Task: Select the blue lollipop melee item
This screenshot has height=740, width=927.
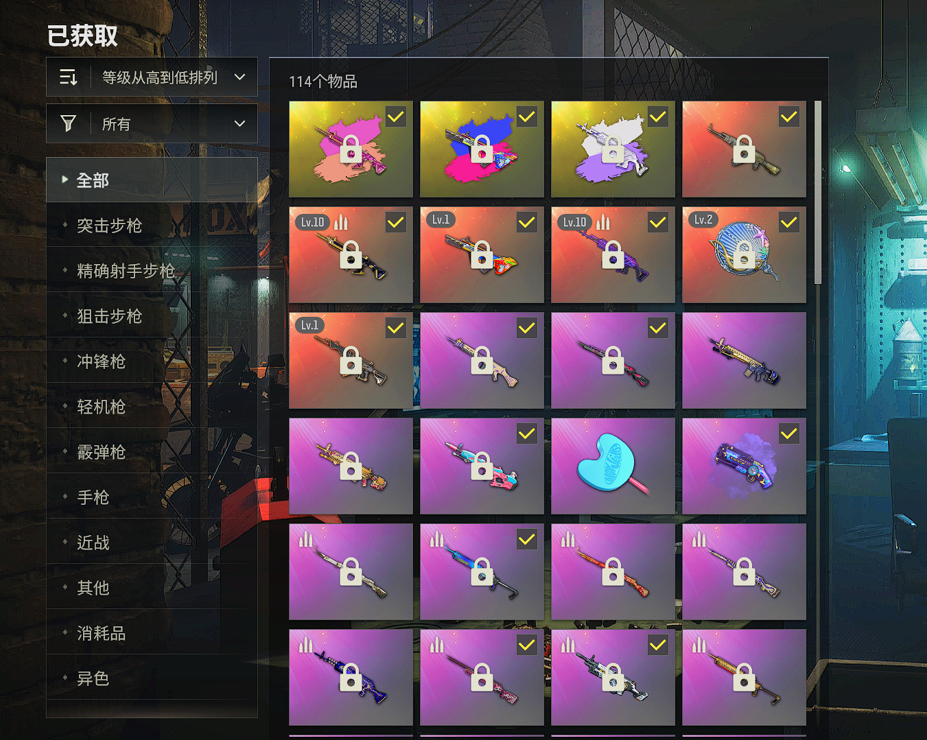Action: pyautogui.click(x=612, y=466)
